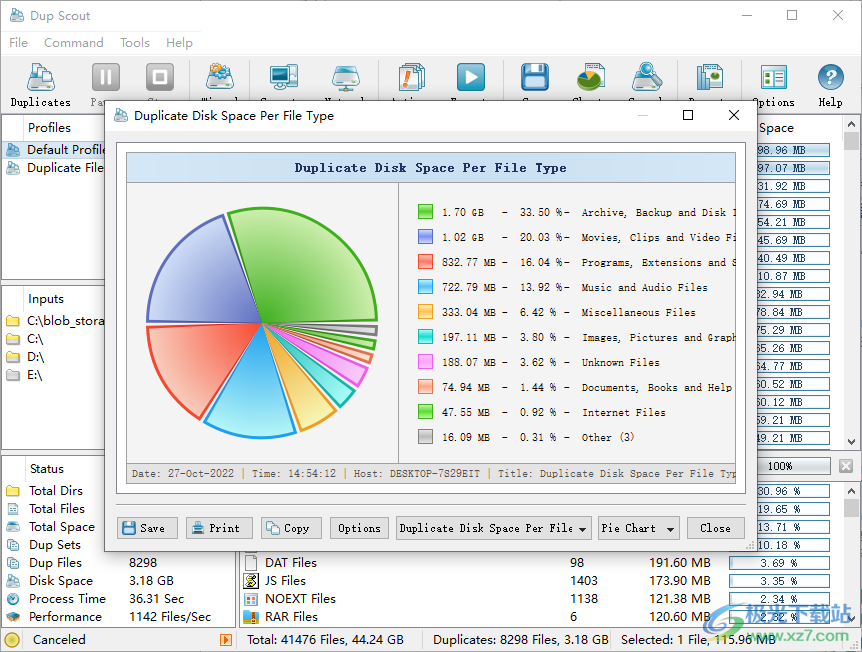This screenshot has width=862, height=652.
Task: Click the JS Files row icon
Action: [x=251, y=581]
